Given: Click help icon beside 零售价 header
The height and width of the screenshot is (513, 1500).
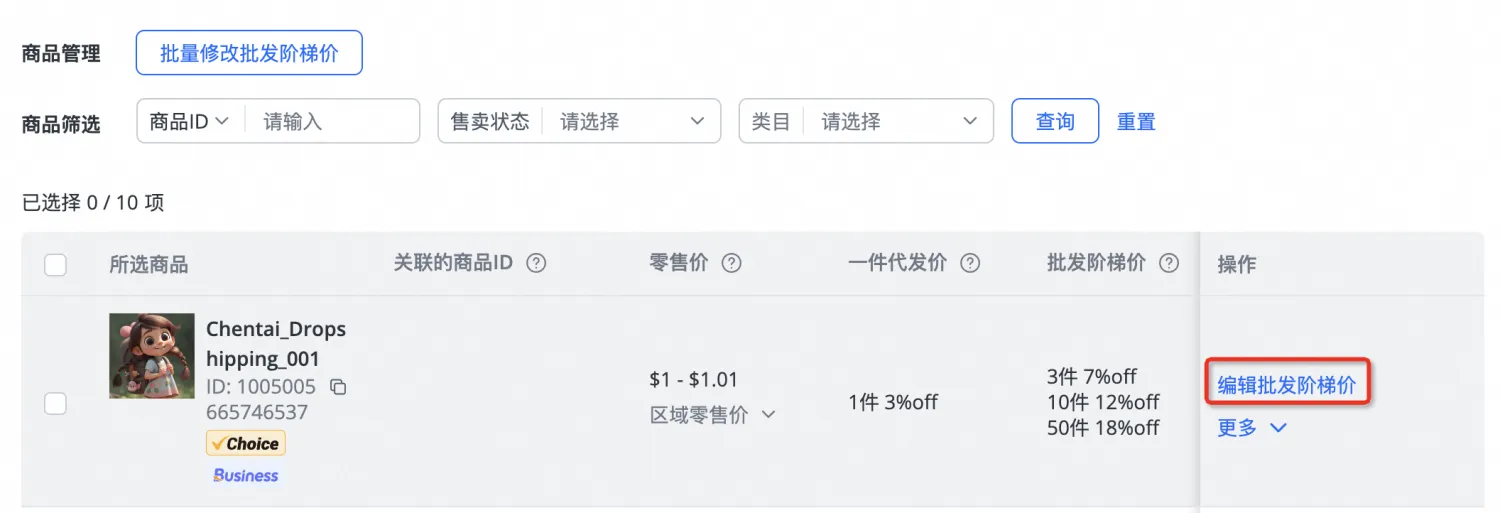Looking at the screenshot, I should pyautogui.click(x=732, y=263).
